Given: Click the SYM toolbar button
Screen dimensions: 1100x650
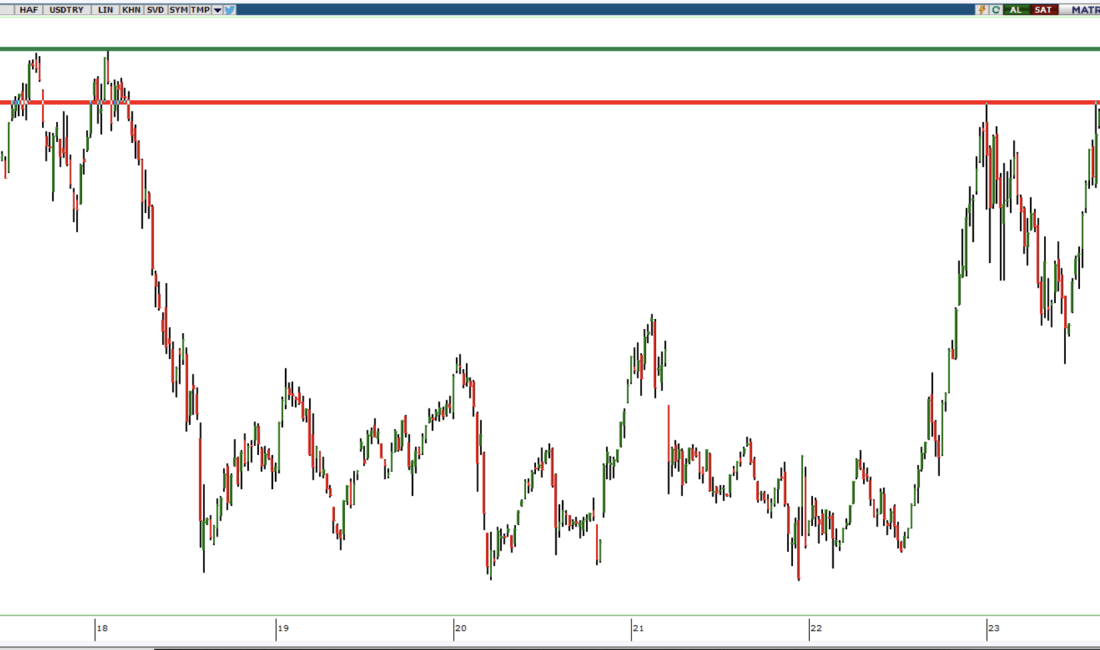Looking at the screenshot, I should point(178,9).
